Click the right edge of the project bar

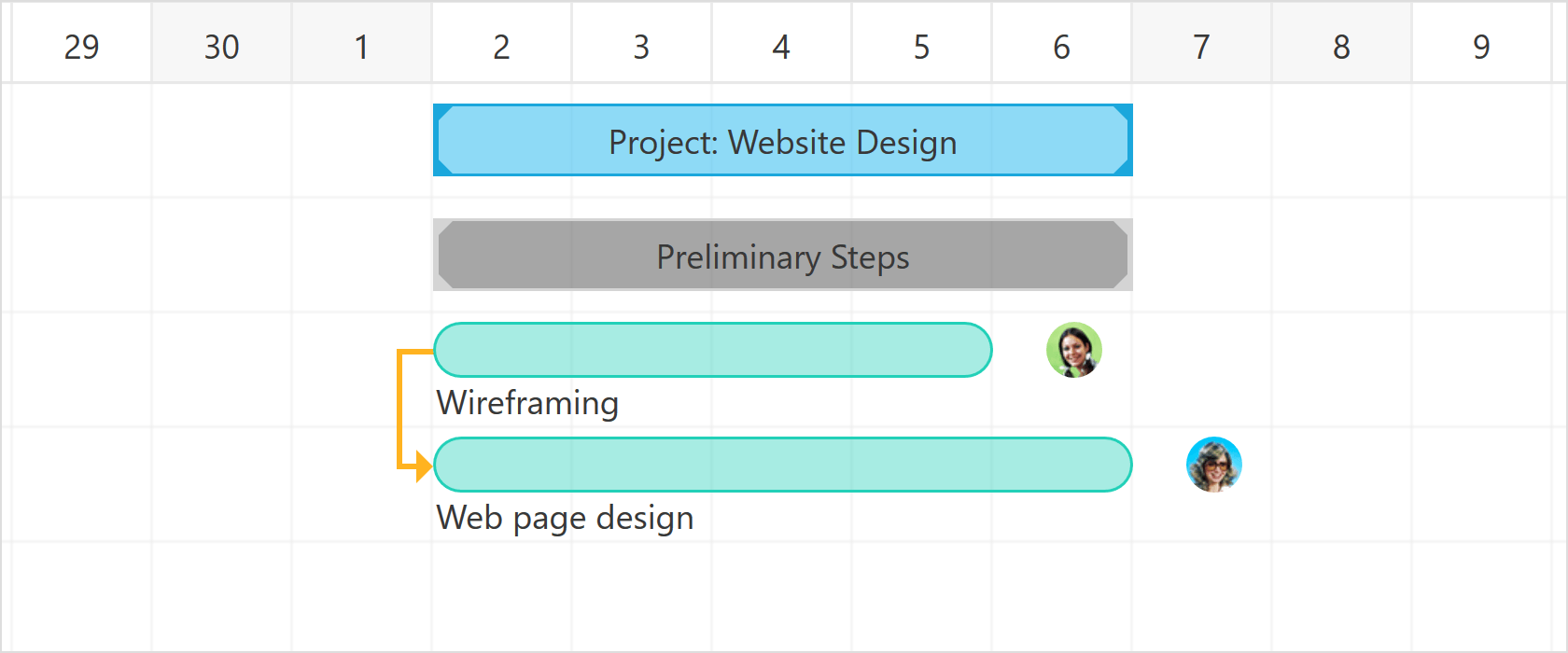tap(1127, 140)
